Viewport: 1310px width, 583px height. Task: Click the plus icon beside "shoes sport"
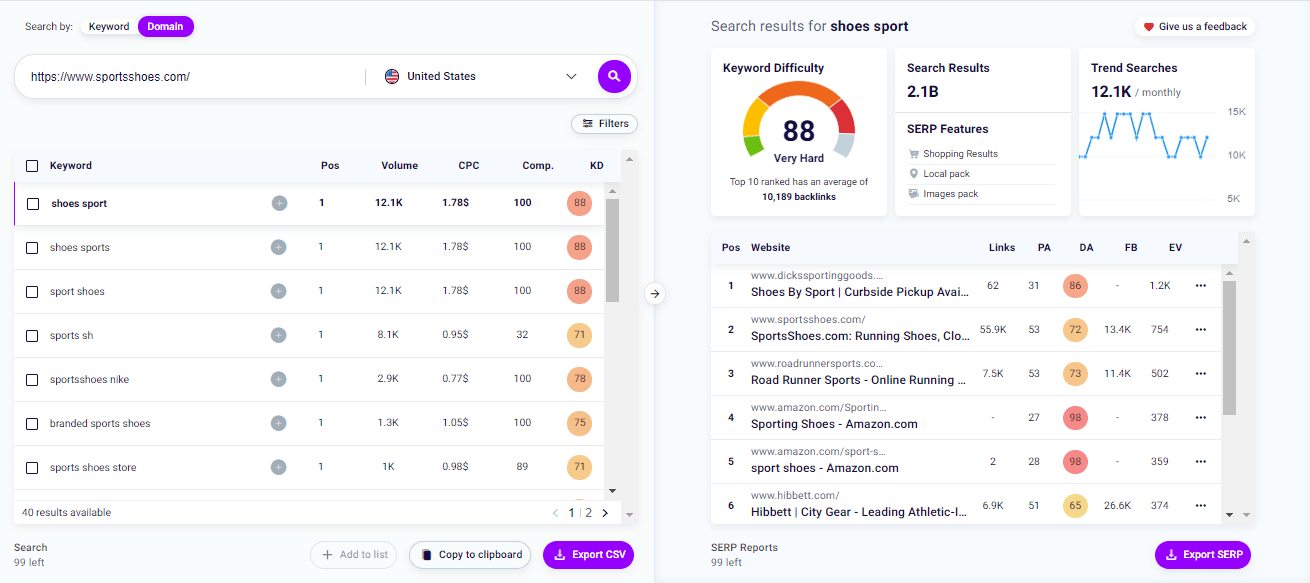tap(279, 202)
